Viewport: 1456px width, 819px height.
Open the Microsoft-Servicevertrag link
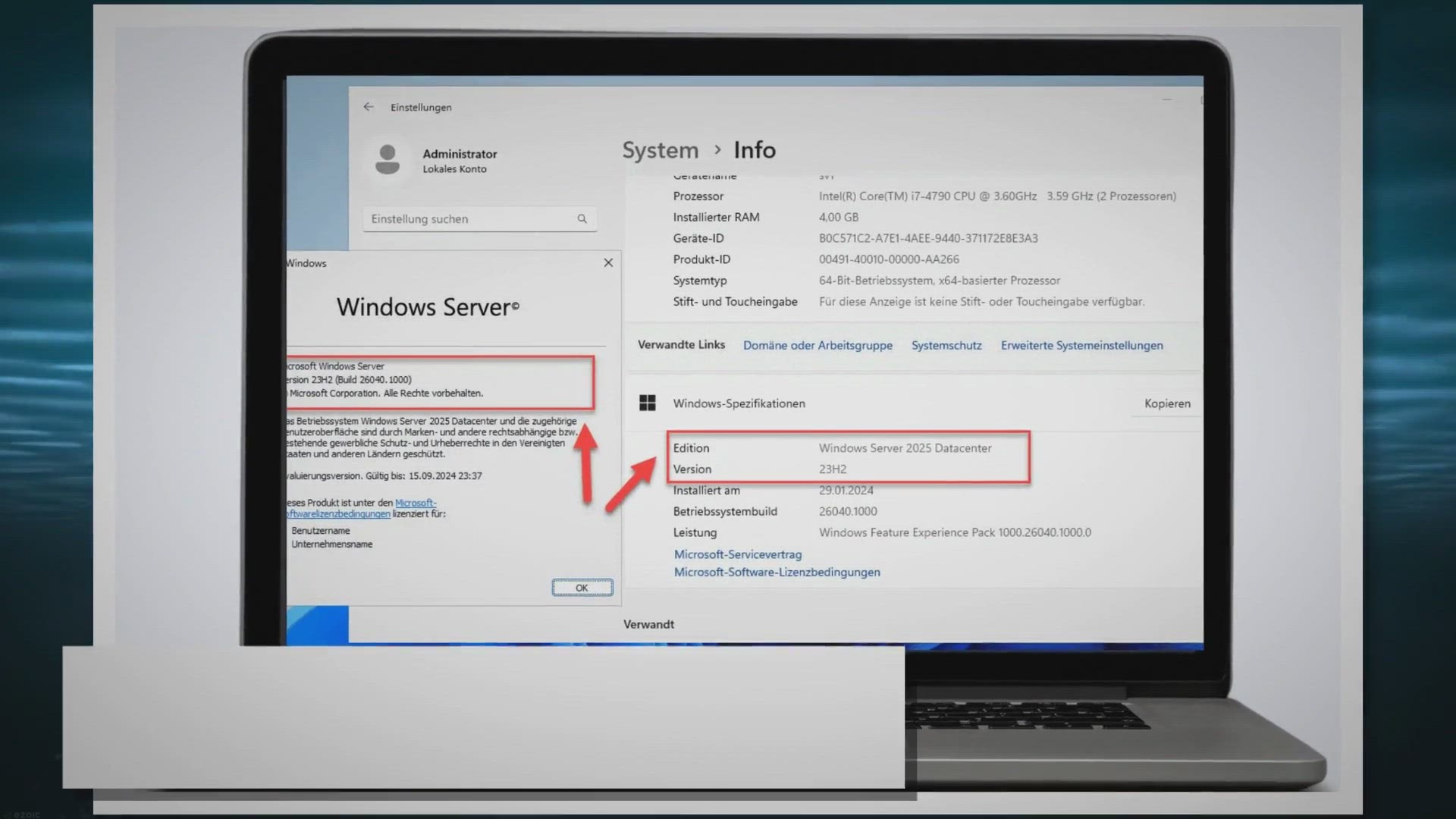737,554
